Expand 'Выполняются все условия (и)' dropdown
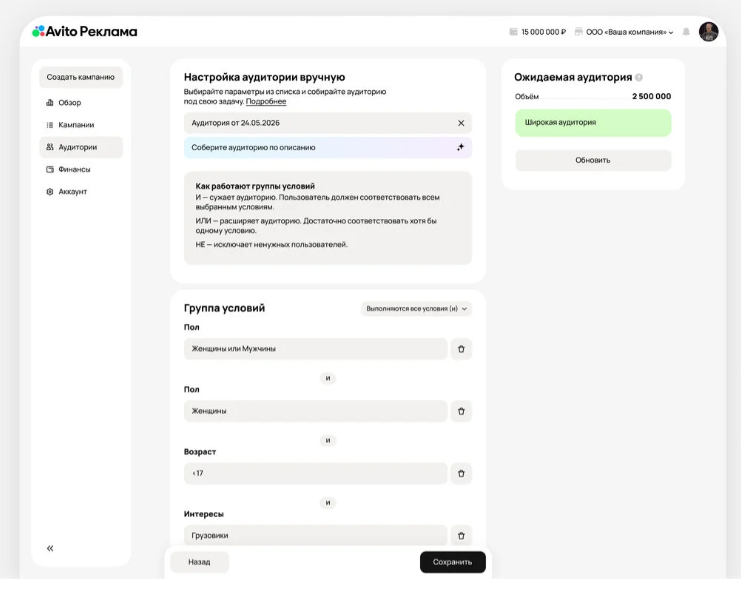Viewport: 741px width, 594px height. (x=416, y=309)
